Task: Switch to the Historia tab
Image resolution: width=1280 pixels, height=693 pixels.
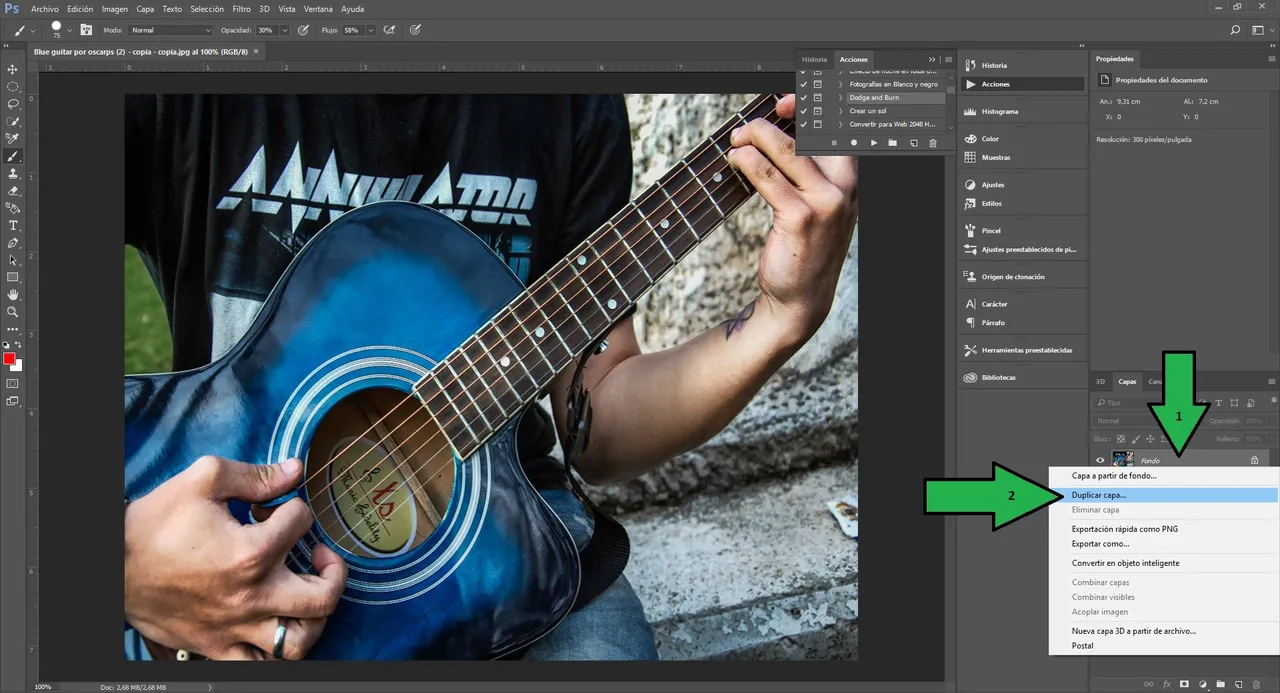Action: pos(815,60)
